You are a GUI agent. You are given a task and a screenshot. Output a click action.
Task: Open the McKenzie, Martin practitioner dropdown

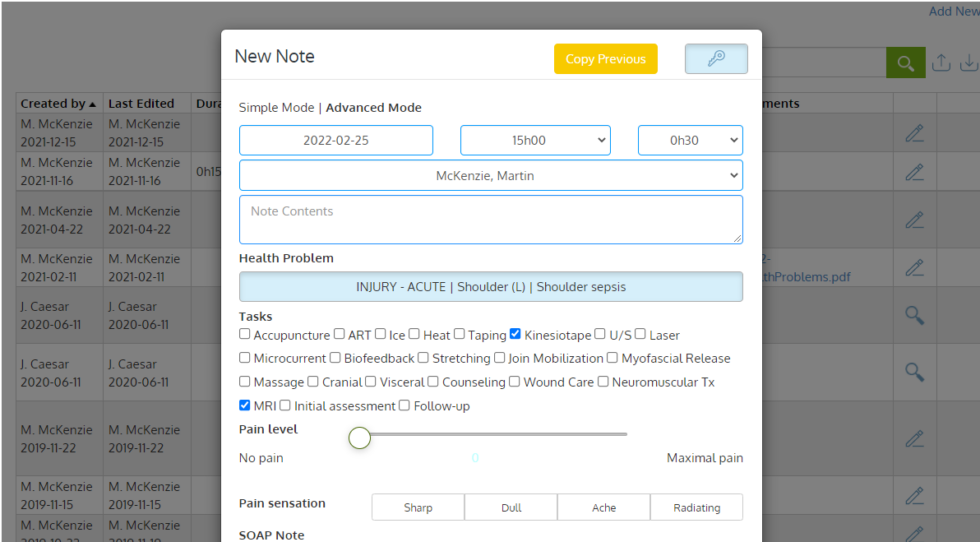(x=491, y=176)
